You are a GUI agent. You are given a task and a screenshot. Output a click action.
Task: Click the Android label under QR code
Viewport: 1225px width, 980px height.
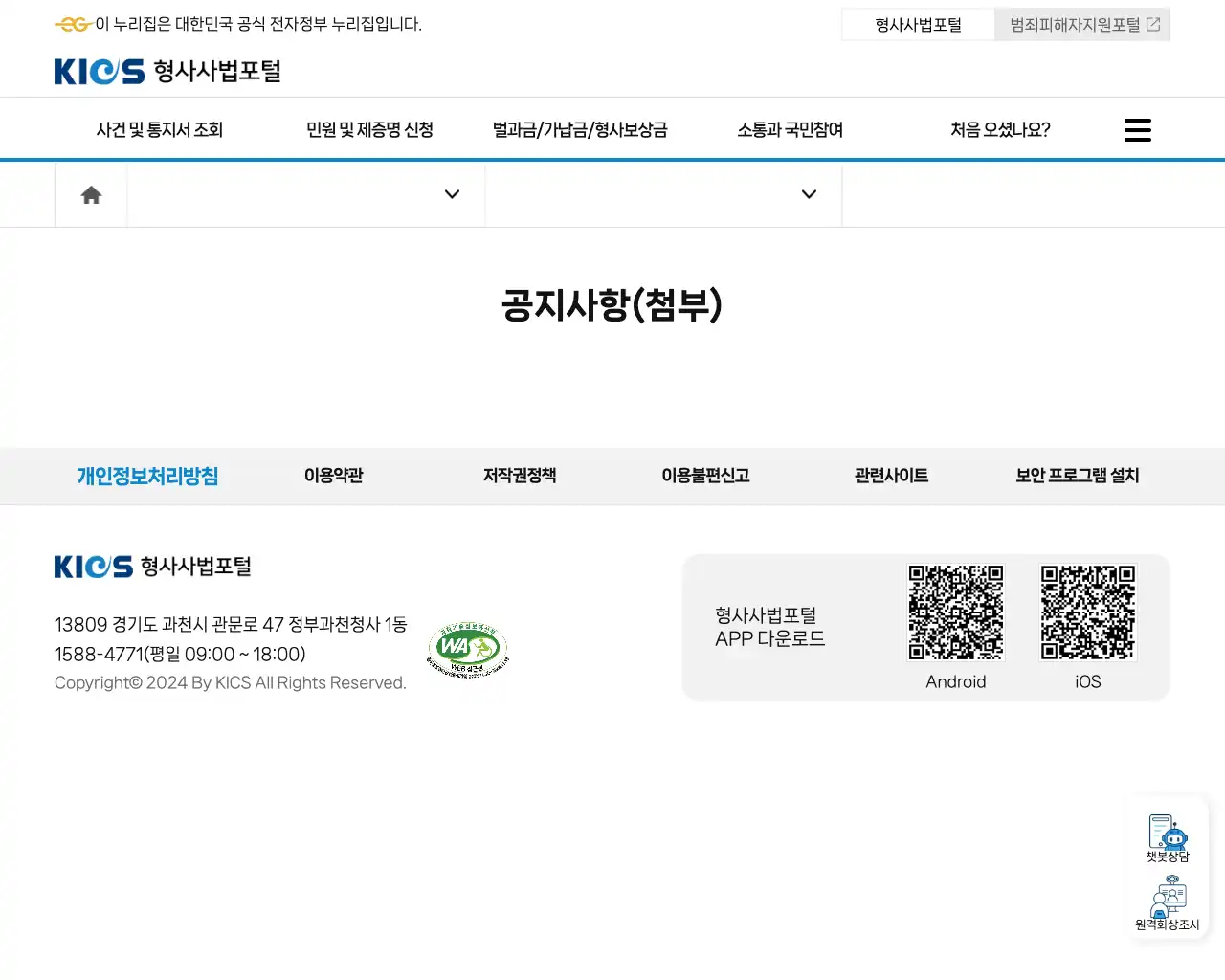pyautogui.click(x=956, y=682)
